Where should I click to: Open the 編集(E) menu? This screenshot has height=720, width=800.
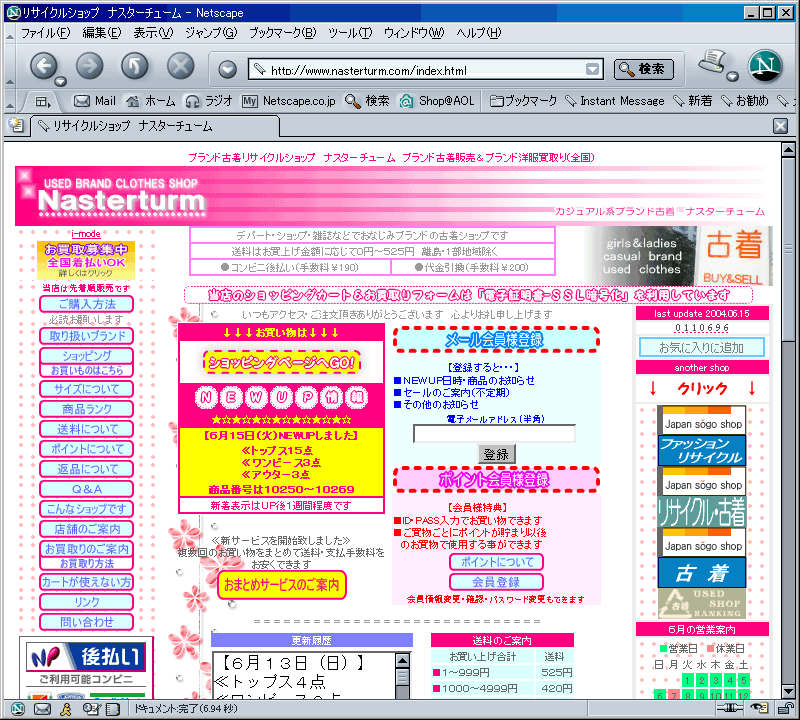click(x=102, y=33)
